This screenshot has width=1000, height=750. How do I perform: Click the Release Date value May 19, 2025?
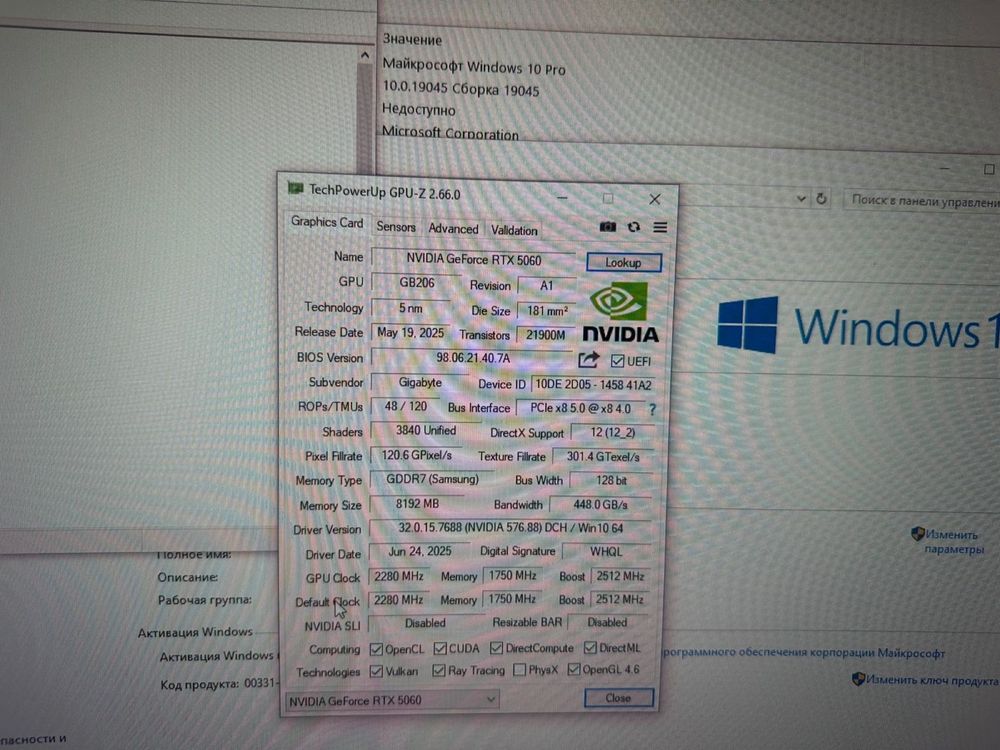coord(410,332)
